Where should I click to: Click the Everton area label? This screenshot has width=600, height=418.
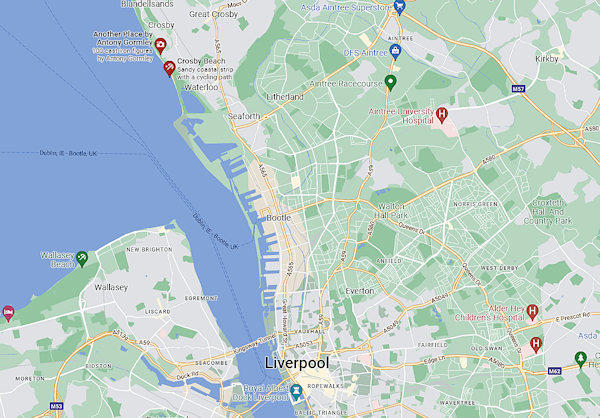tap(360, 291)
